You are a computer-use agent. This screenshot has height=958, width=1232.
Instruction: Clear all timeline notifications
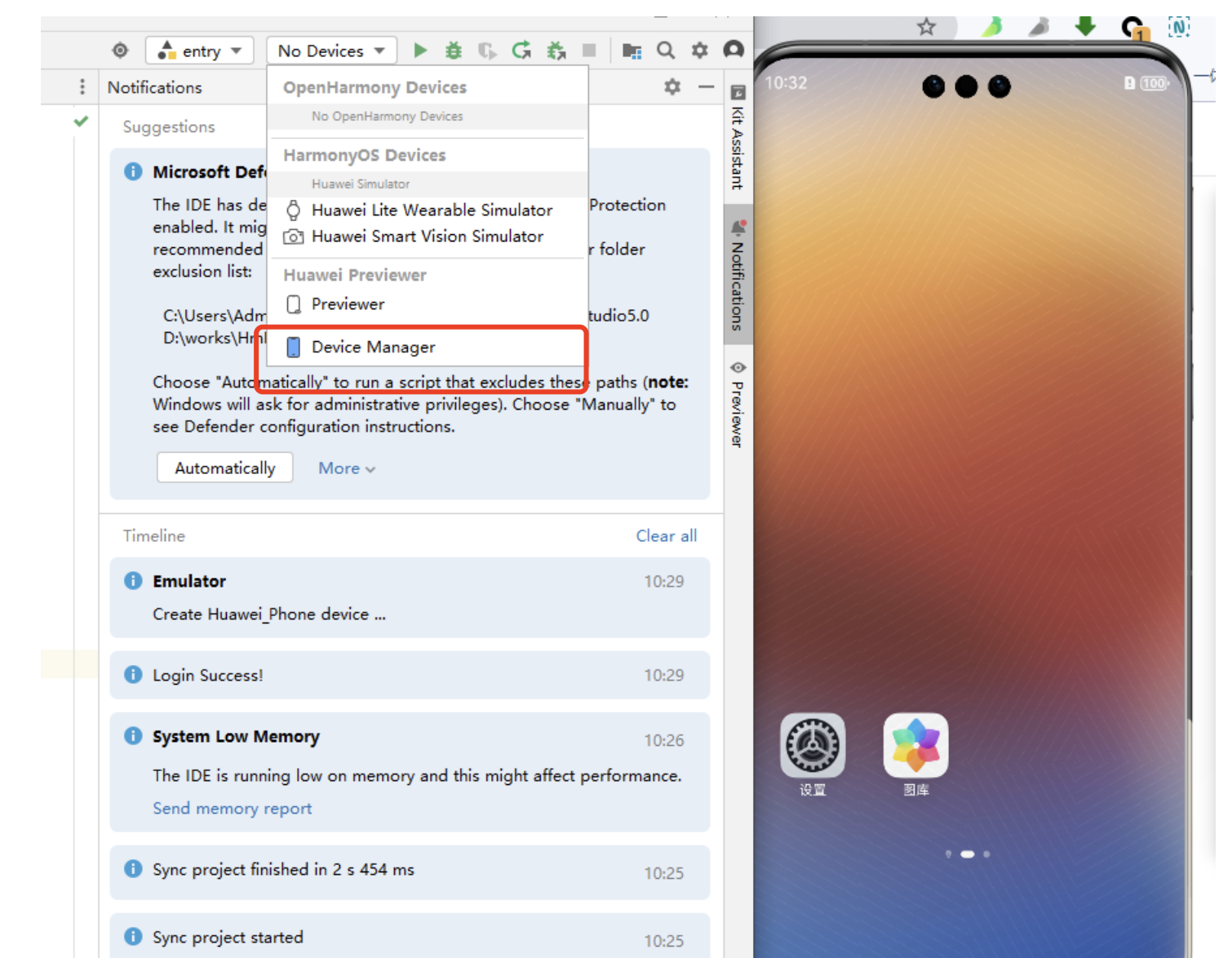pyautogui.click(x=667, y=535)
